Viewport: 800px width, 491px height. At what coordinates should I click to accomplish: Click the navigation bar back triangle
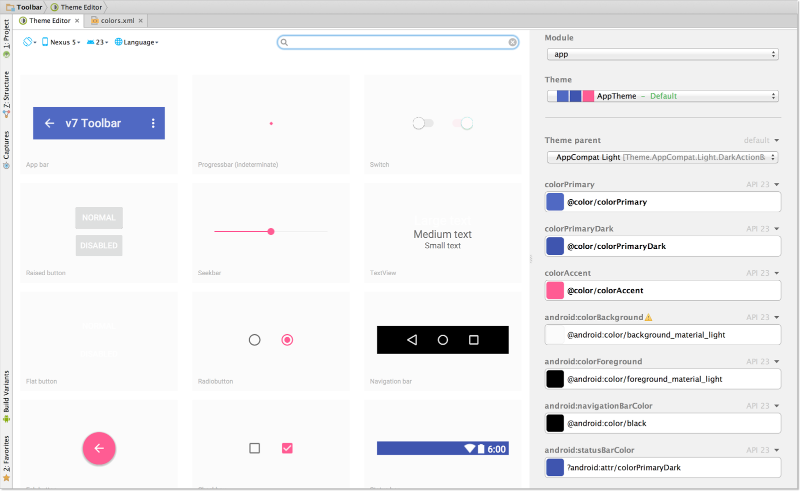(412, 340)
